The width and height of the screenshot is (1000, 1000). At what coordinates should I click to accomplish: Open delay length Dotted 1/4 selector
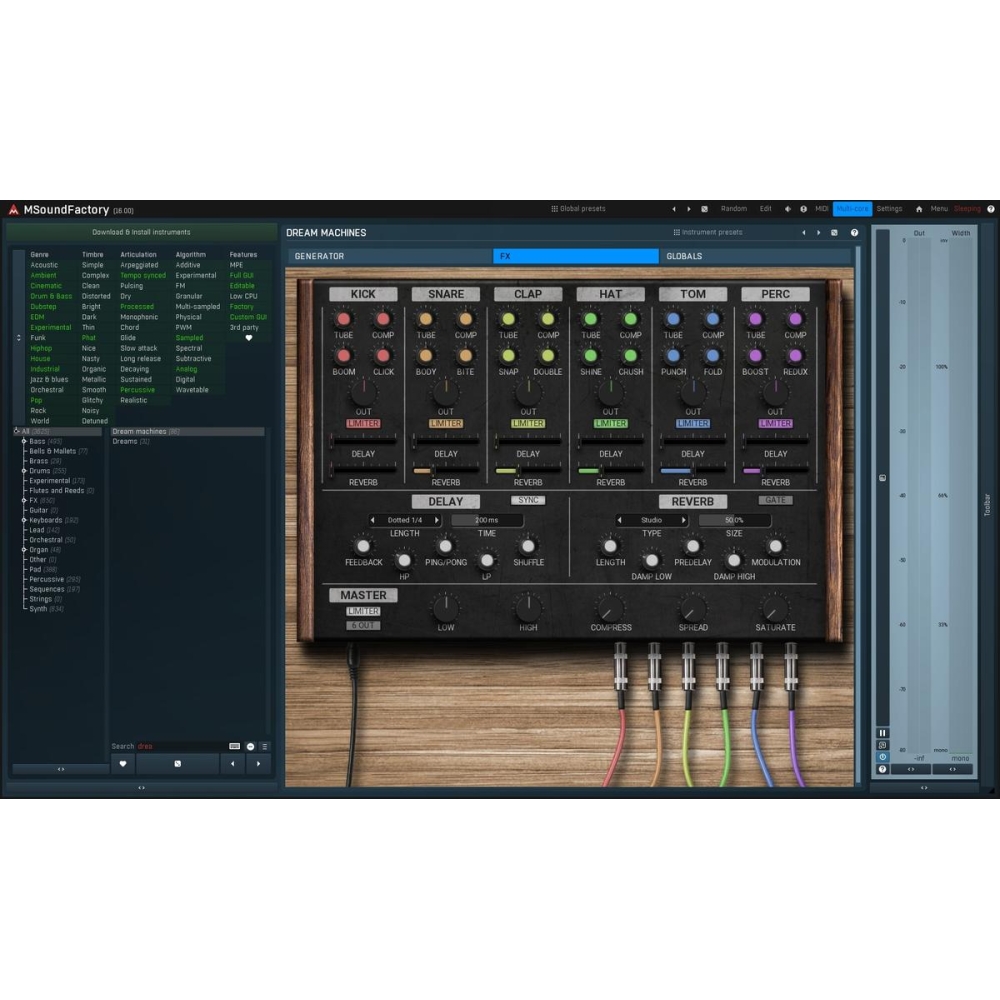tap(405, 520)
